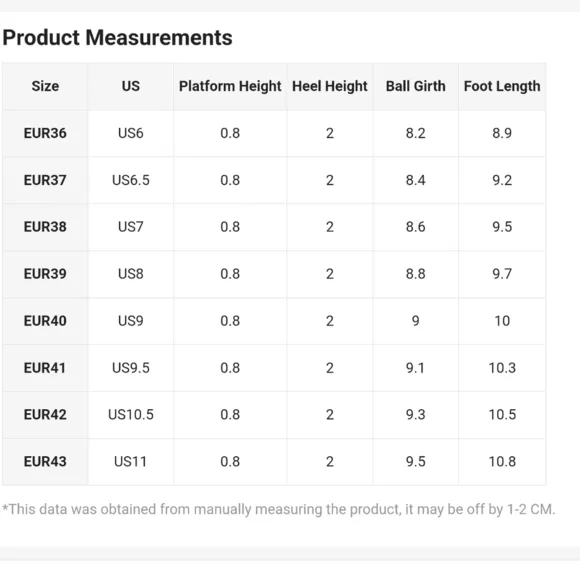Click the US6.5 cell
580x579 pixels.
(x=131, y=180)
